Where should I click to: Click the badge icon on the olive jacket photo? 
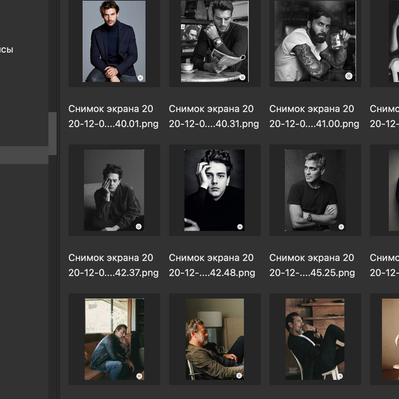coord(239,376)
